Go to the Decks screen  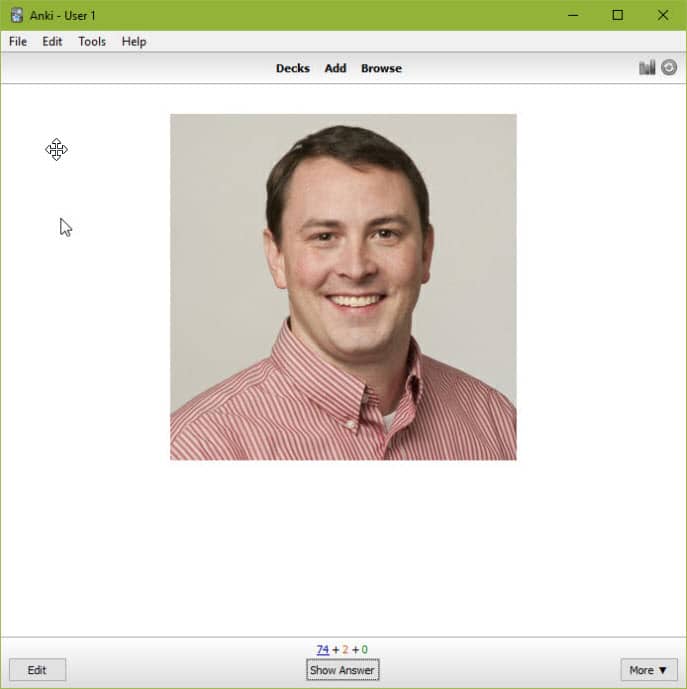[x=293, y=69]
